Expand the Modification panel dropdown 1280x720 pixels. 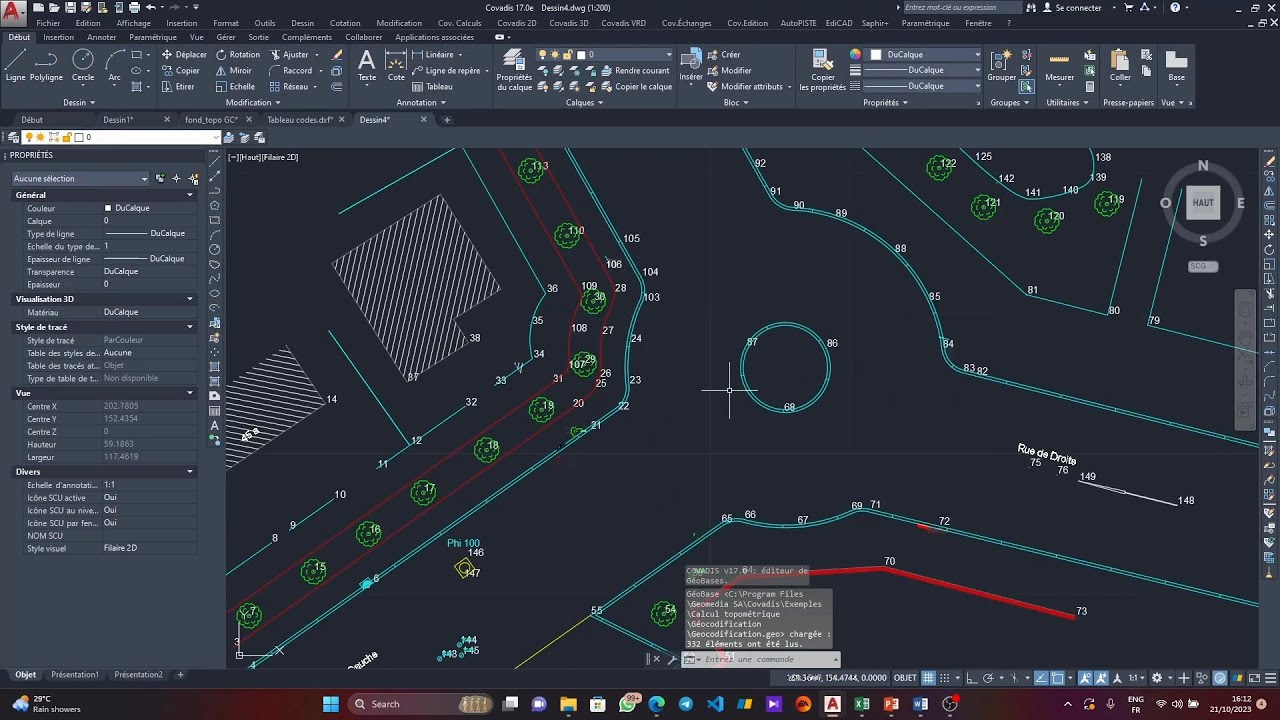point(253,102)
